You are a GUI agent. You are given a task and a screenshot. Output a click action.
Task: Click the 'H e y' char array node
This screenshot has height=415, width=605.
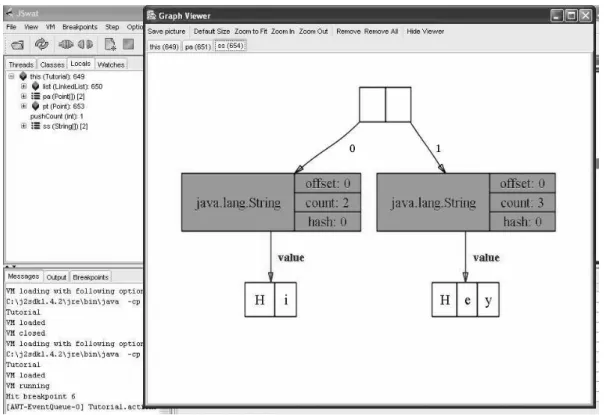[x=465, y=300]
